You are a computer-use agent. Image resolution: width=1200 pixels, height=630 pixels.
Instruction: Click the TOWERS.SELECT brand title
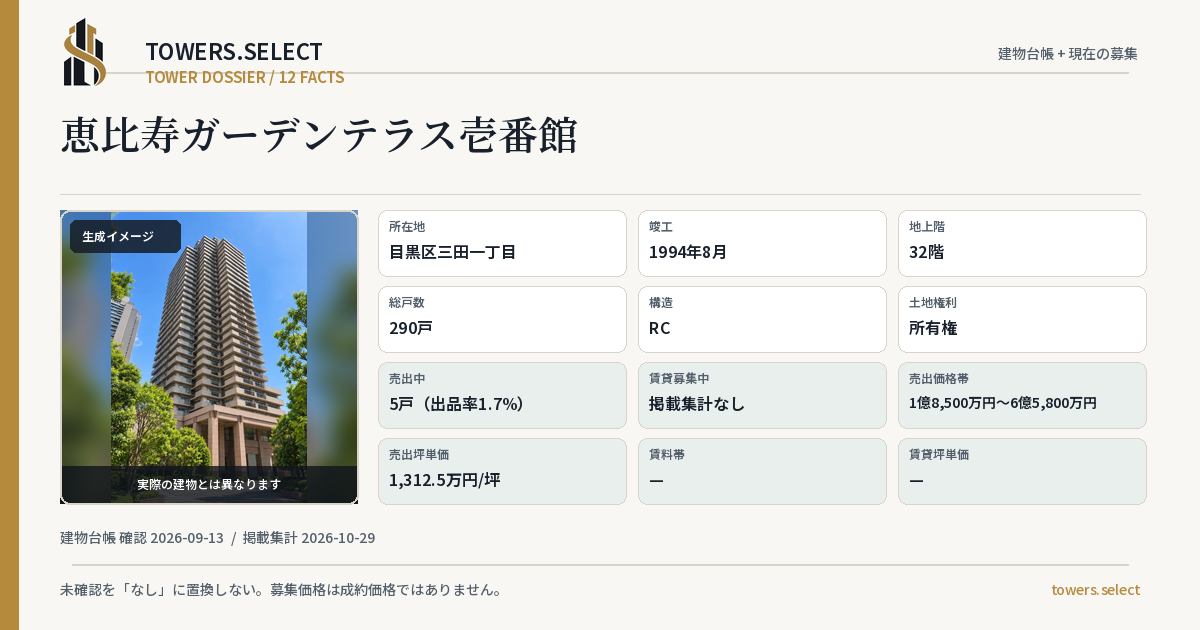(234, 52)
